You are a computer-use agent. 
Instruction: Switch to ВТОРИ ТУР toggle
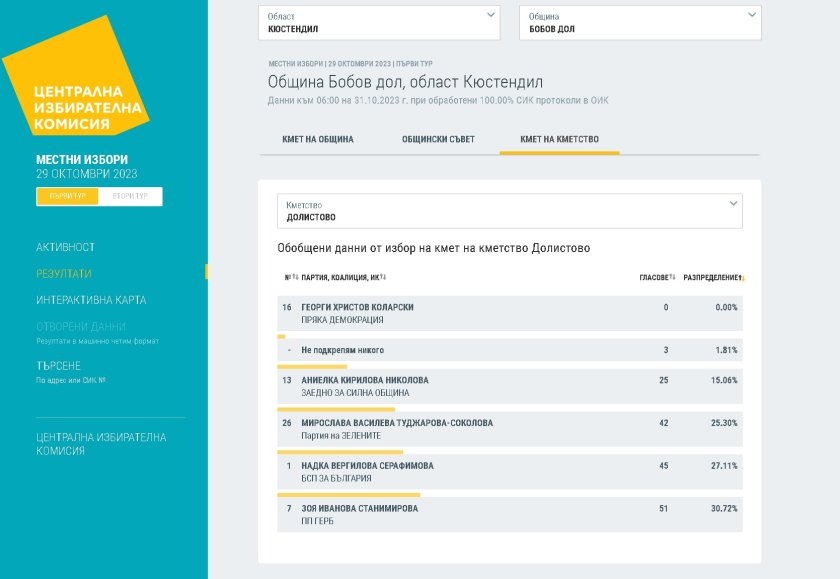[x=130, y=196]
